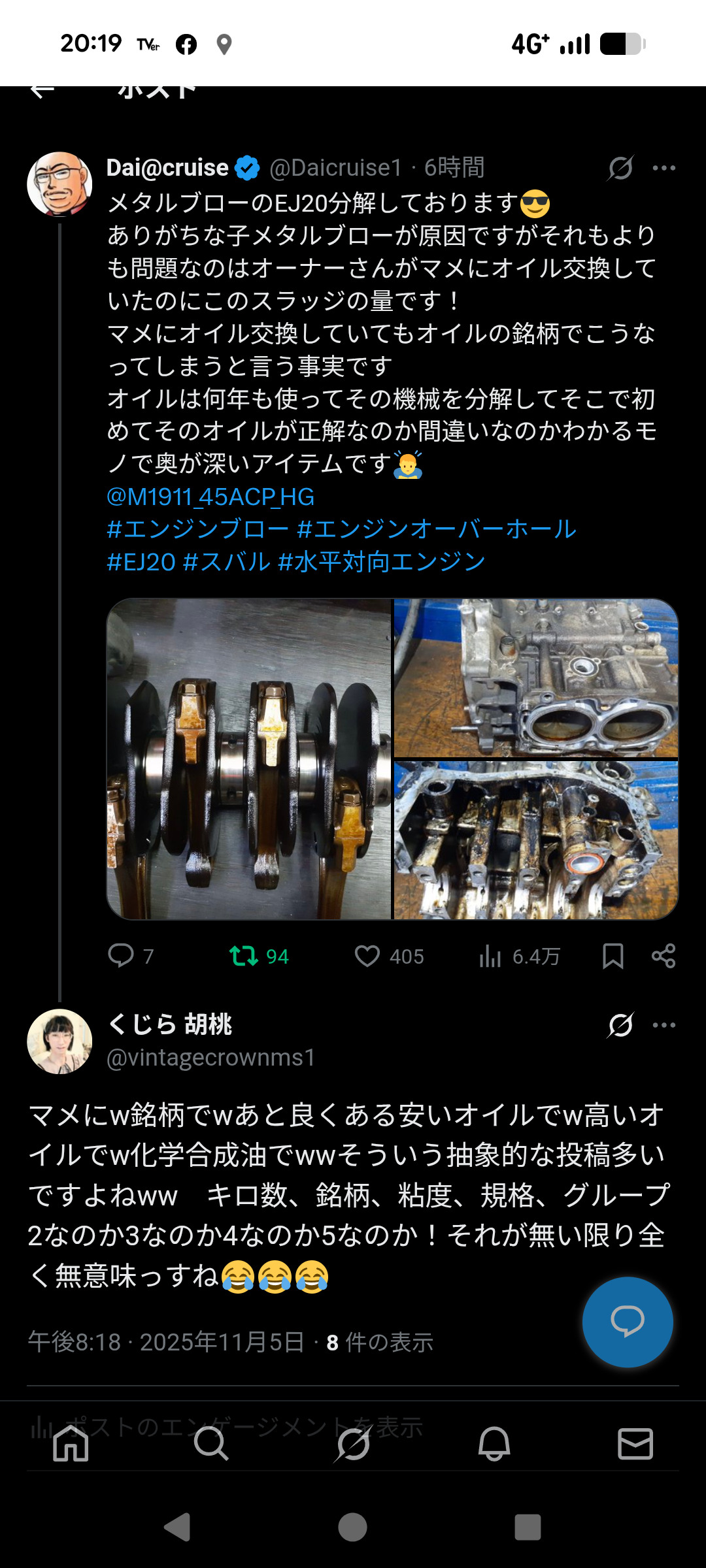The height and width of the screenshot is (1568, 706).
Task: Tap the reply icon with 7 replies
Action: [x=121, y=956]
